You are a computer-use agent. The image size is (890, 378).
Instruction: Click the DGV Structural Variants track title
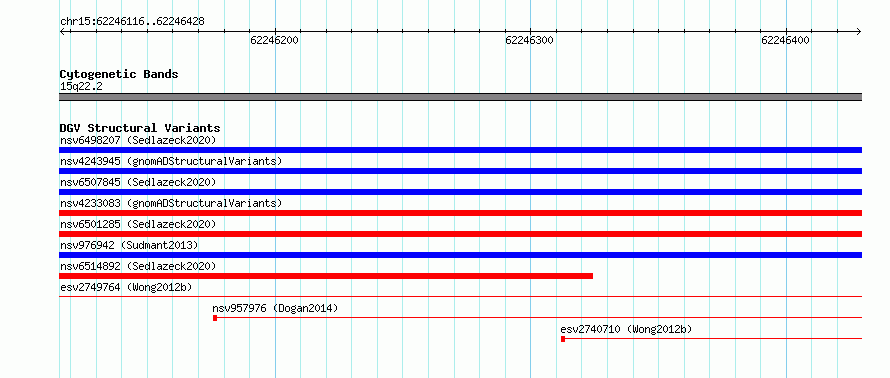140,128
